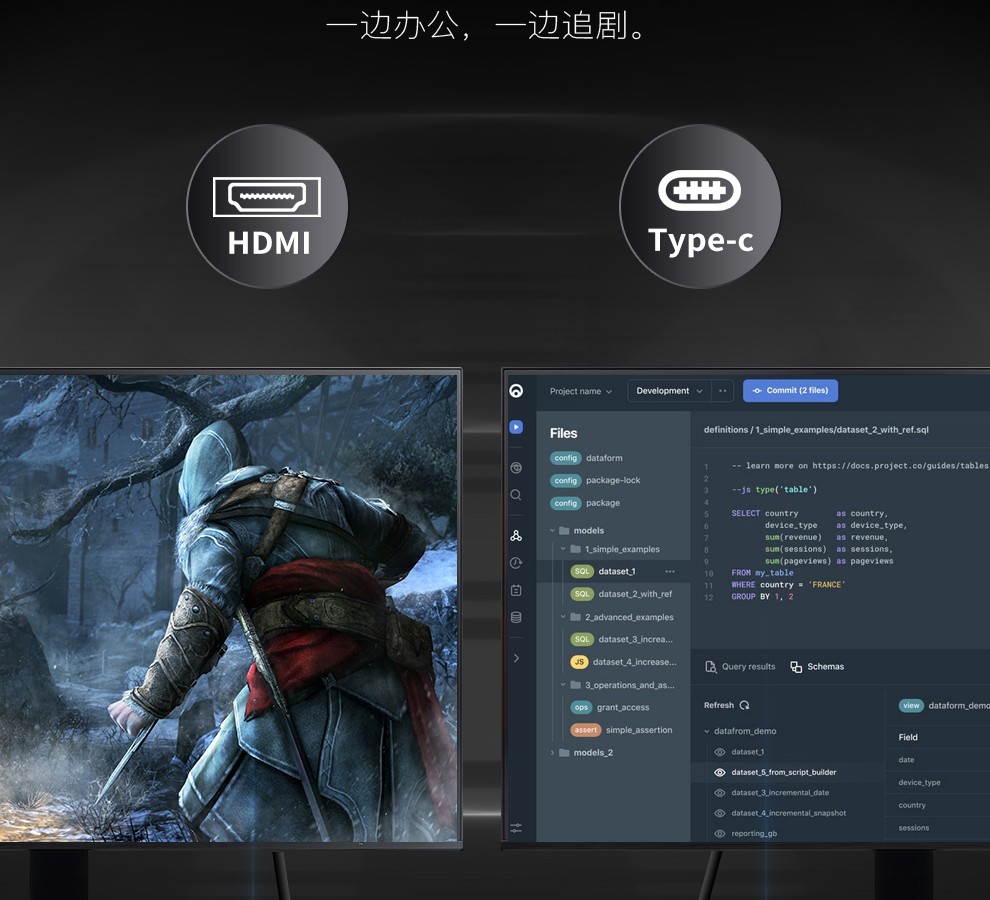Collapse the 1_simple_examples folder
This screenshot has height=900, width=990.
[563, 549]
